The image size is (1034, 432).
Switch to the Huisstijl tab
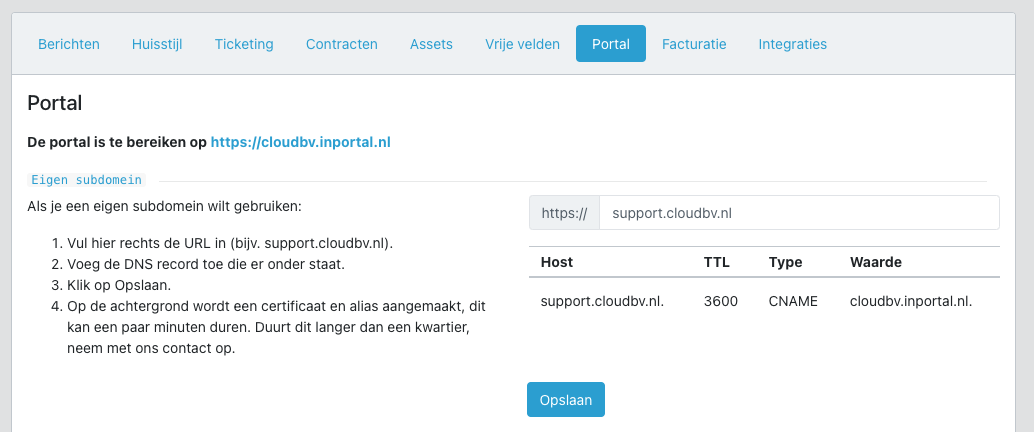pos(157,44)
